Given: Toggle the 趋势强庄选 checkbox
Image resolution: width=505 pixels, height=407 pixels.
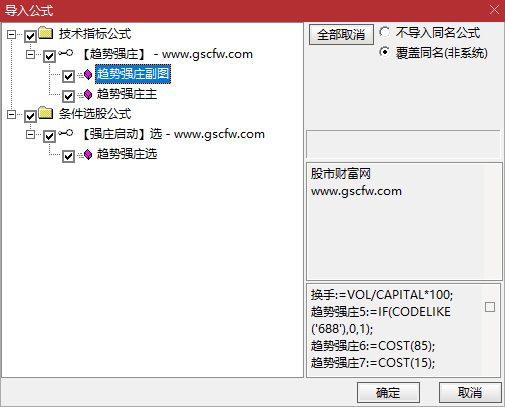Looking at the screenshot, I should click(68, 156).
